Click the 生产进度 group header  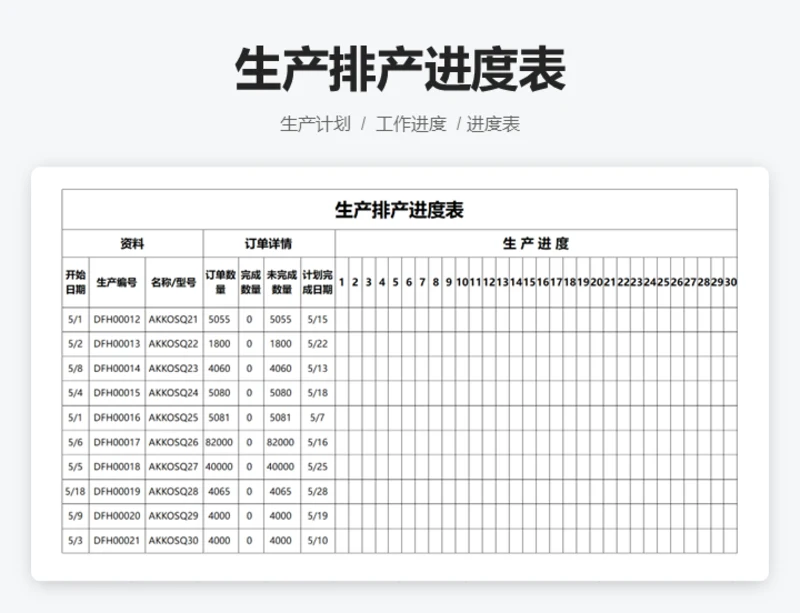(x=536, y=243)
